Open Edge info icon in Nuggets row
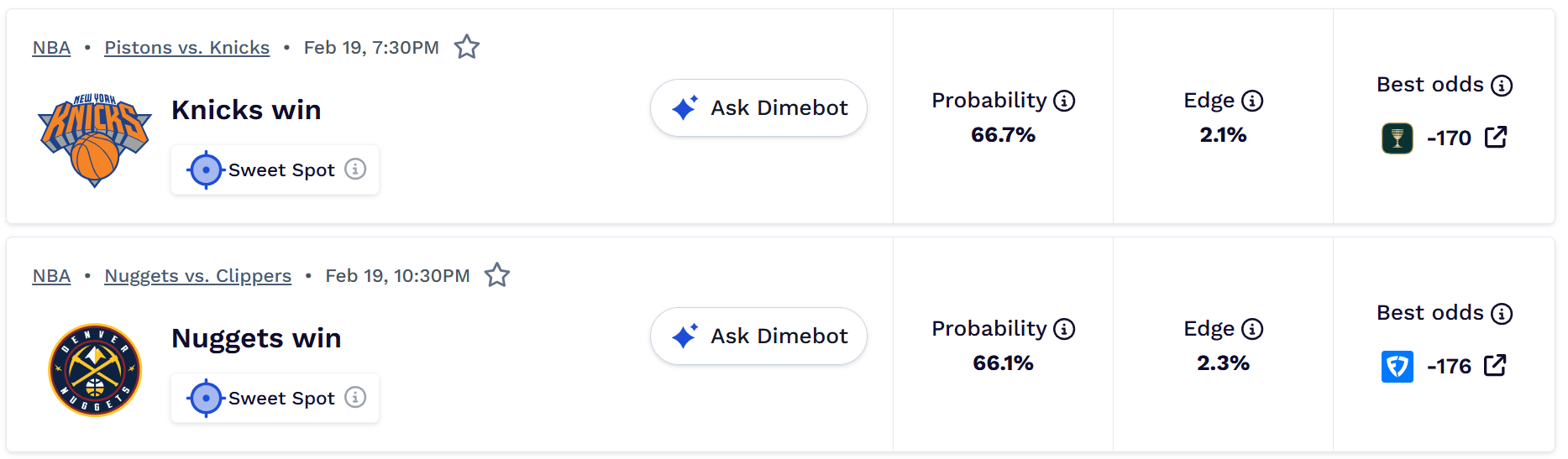This screenshot has width=1568, height=459. [x=1252, y=329]
